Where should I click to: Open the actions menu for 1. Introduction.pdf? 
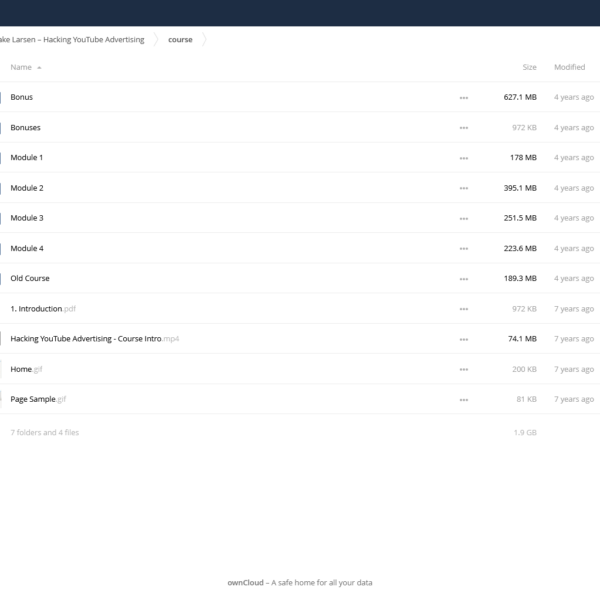(x=464, y=309)
